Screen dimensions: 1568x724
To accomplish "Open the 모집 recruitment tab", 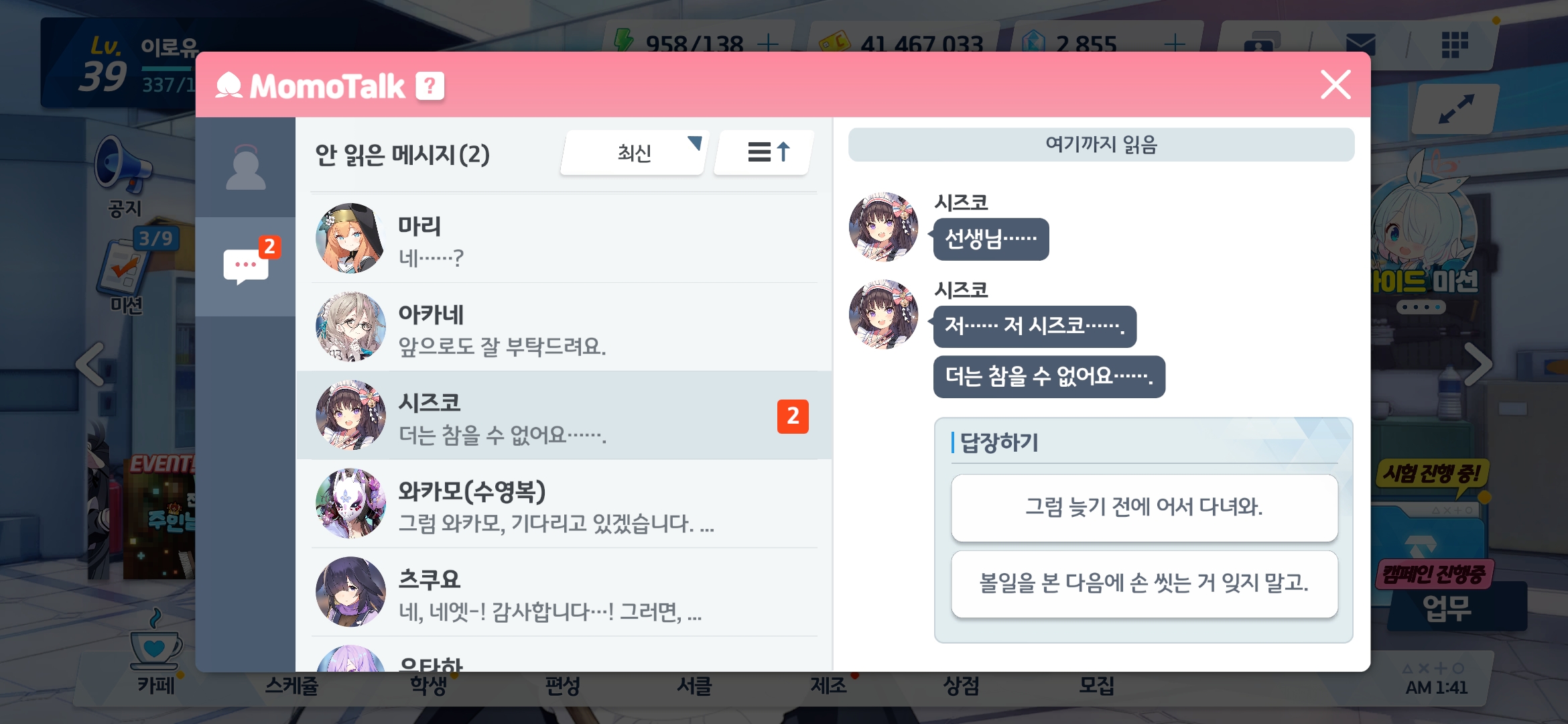I will 1096,686.
